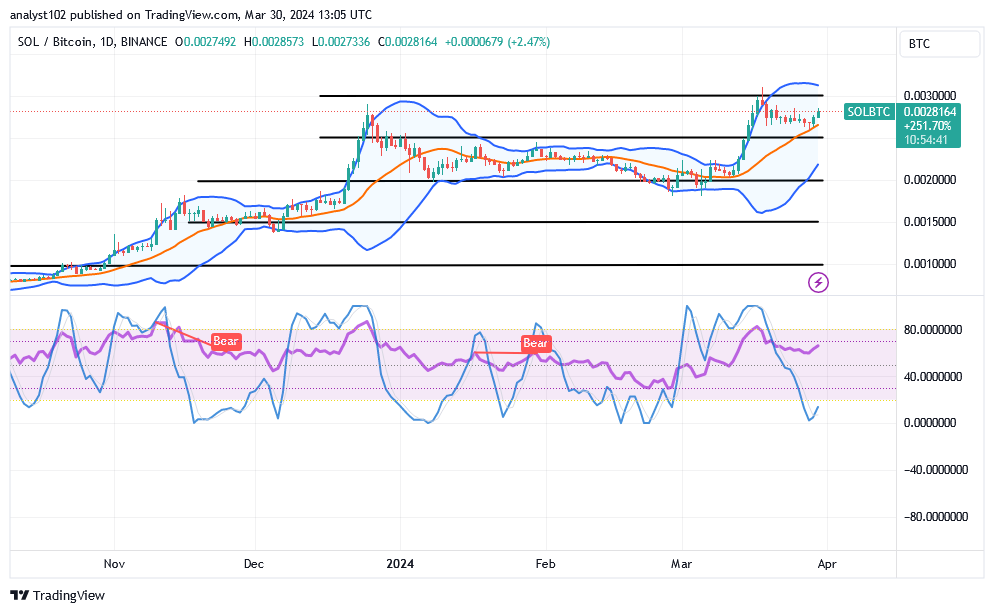Click the Feb label on time axis
Screen dimensions: 994x613
[545, 564]
